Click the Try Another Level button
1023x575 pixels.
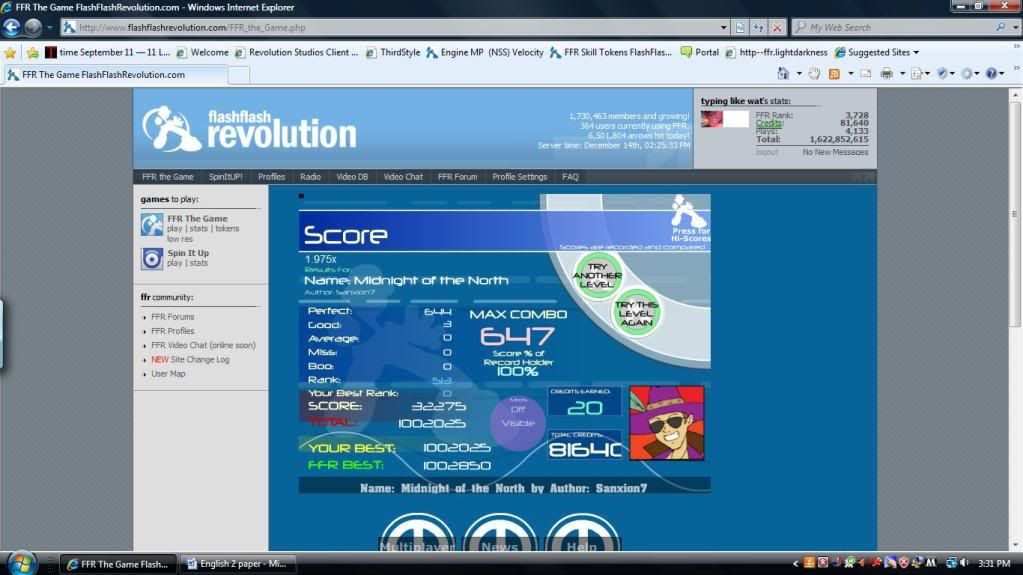point(598,273)
